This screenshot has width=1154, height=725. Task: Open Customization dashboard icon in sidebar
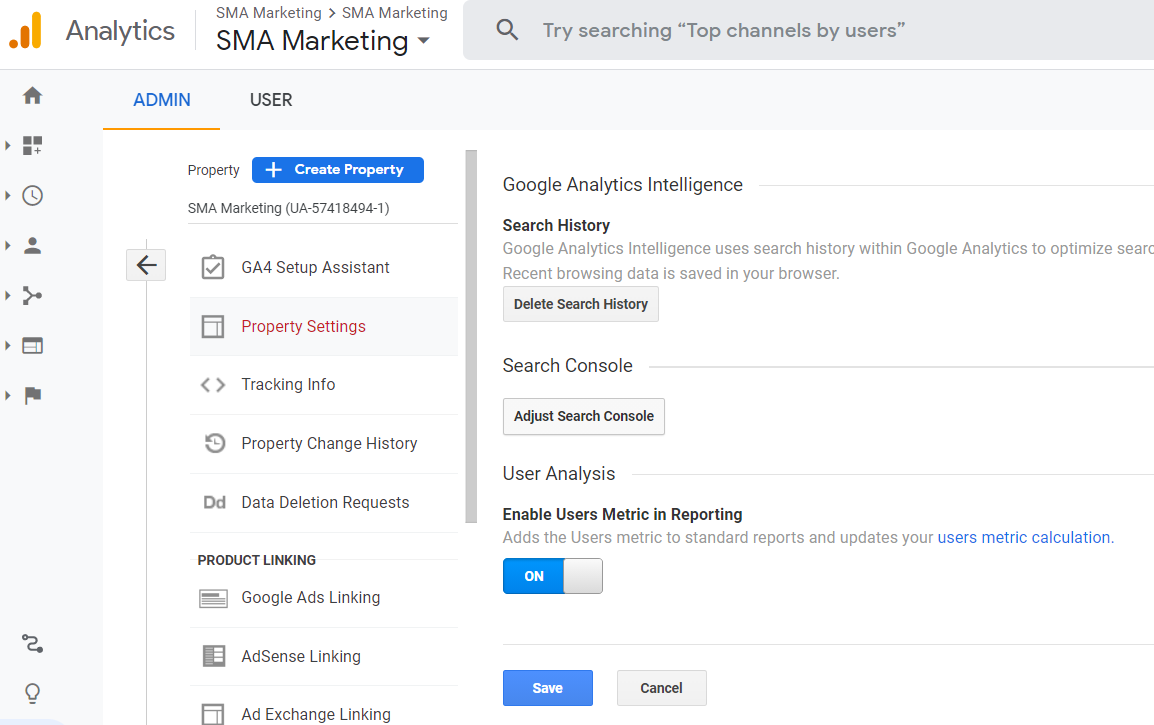tap(33, 146)
